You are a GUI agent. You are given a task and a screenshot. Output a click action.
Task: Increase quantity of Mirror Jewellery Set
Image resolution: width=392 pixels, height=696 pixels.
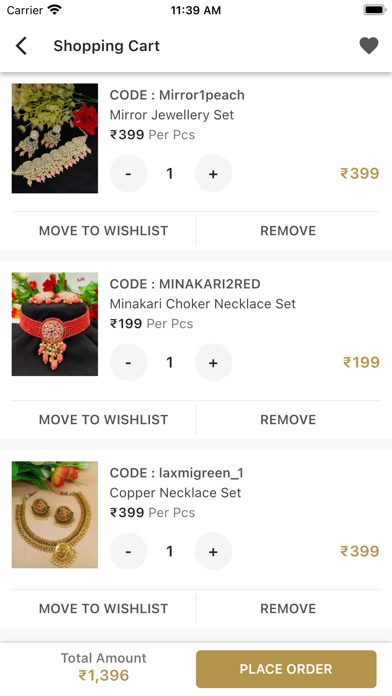coord(213,174)
